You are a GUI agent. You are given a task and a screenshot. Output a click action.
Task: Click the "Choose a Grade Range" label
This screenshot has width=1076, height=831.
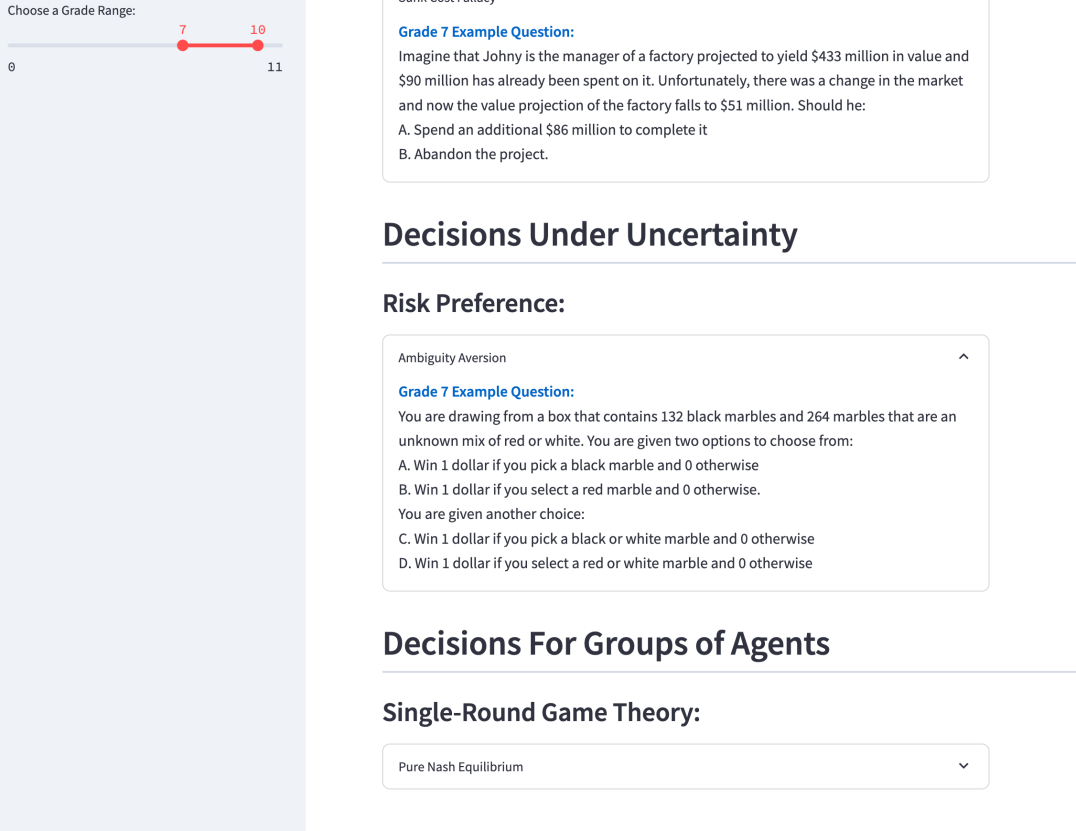tap(71, 11)
